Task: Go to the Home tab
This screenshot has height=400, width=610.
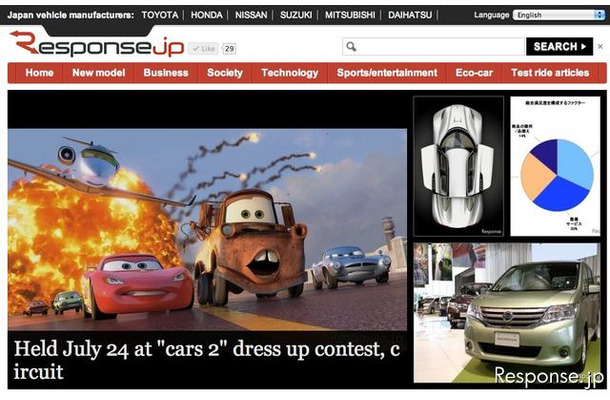Action: (x=39, y=73)
